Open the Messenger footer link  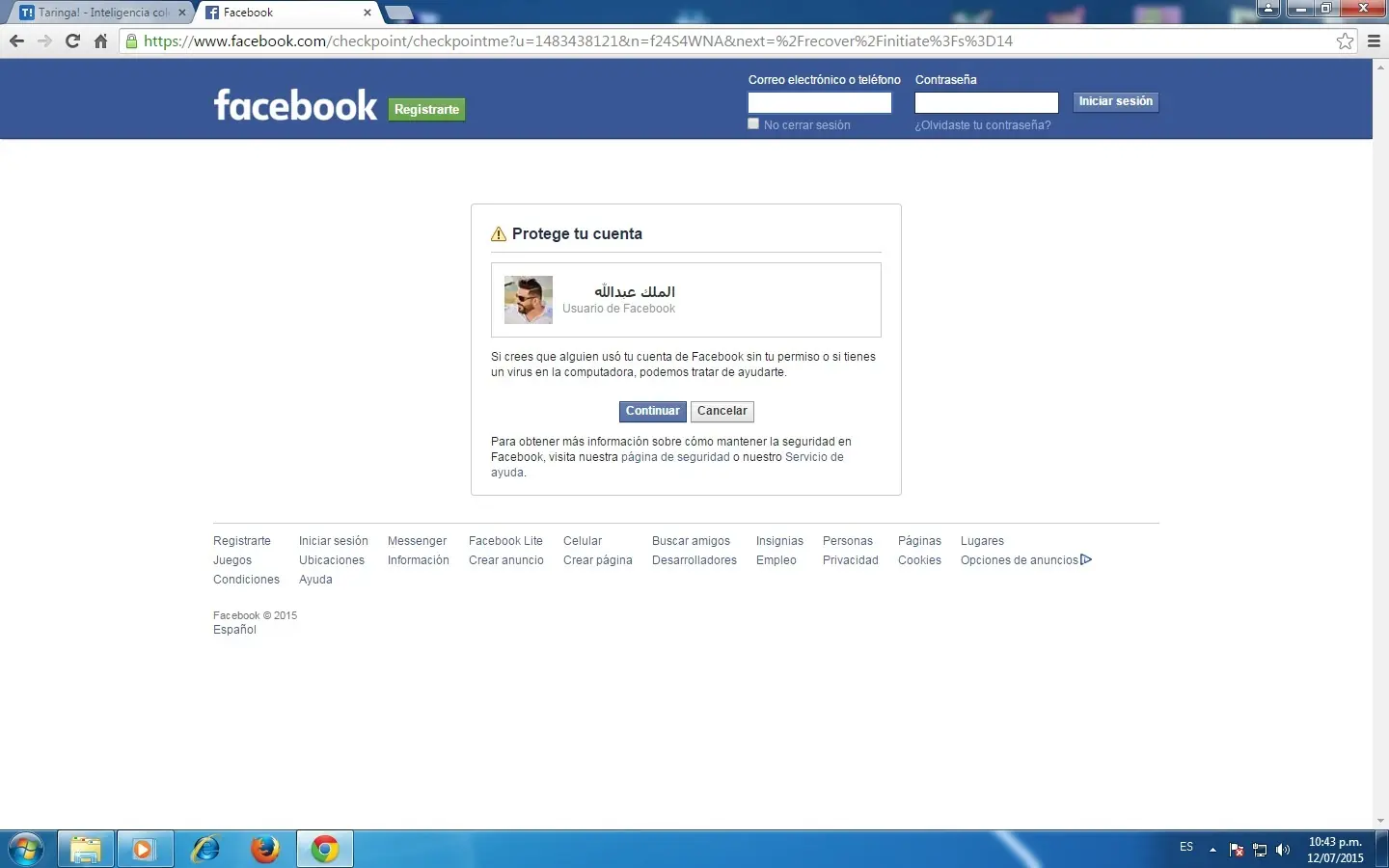click(417, 541)
